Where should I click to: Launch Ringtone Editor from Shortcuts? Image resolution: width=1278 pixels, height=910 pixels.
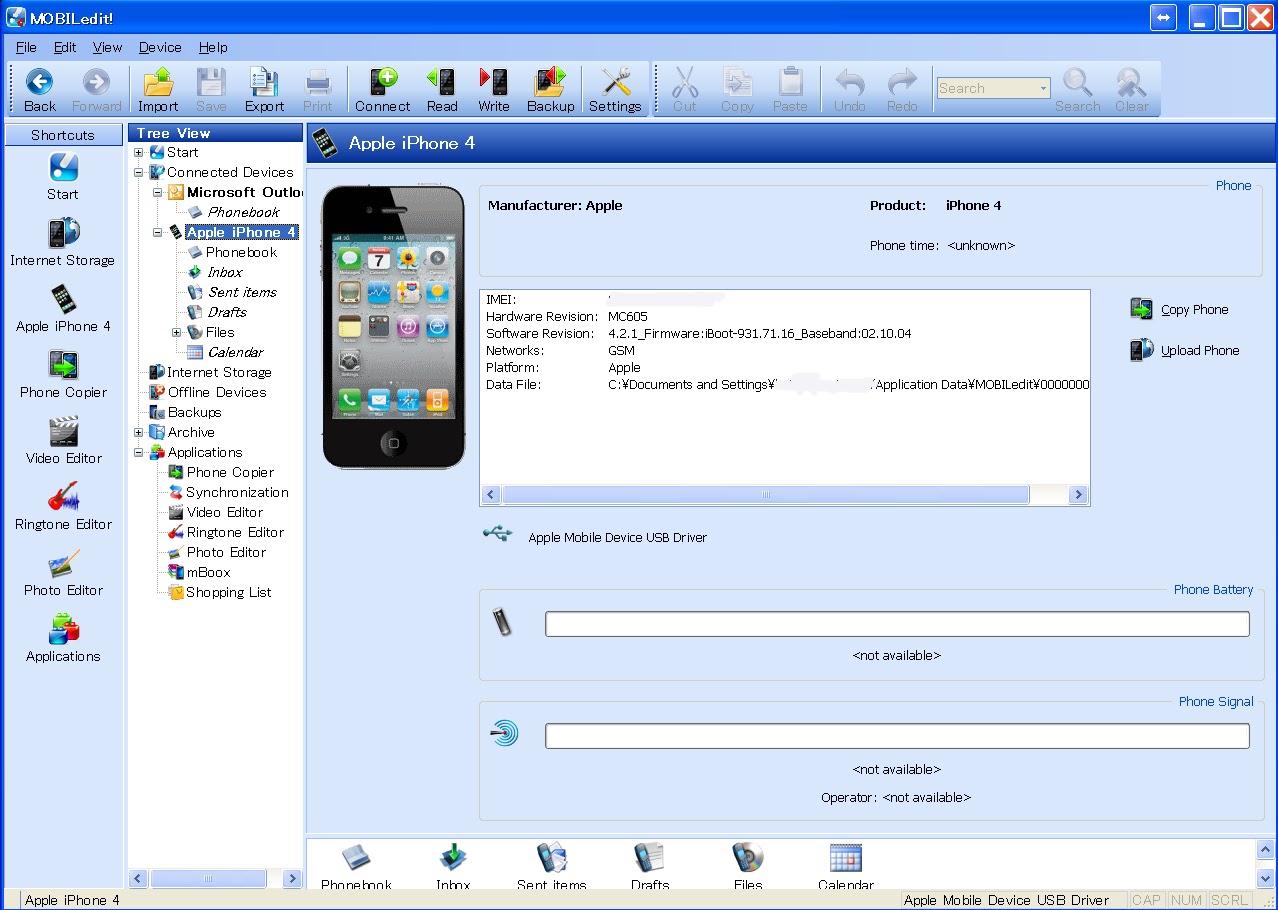click(63, 506)
